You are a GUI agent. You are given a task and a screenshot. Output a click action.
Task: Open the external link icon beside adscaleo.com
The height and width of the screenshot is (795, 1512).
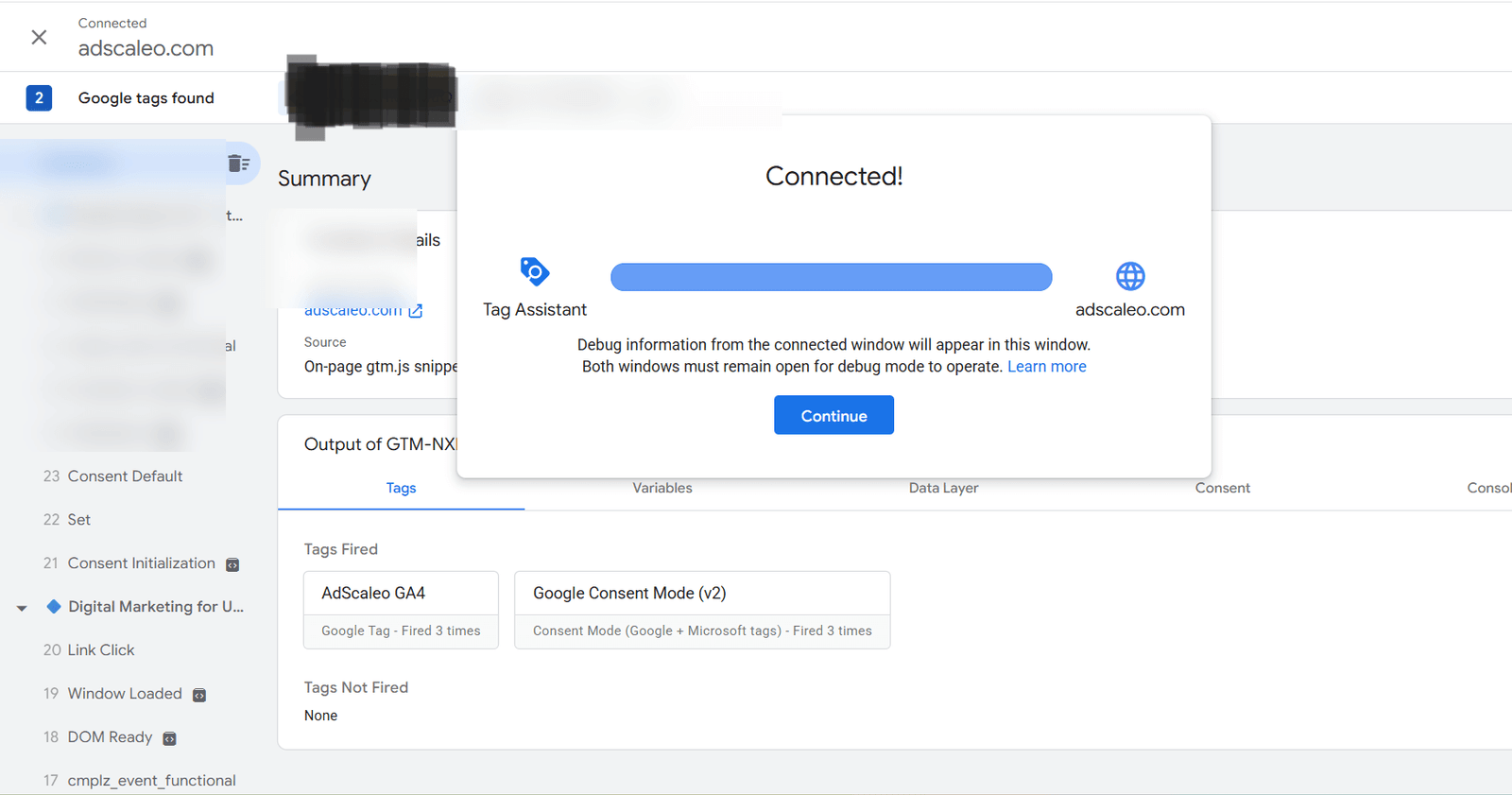point(415,310)
